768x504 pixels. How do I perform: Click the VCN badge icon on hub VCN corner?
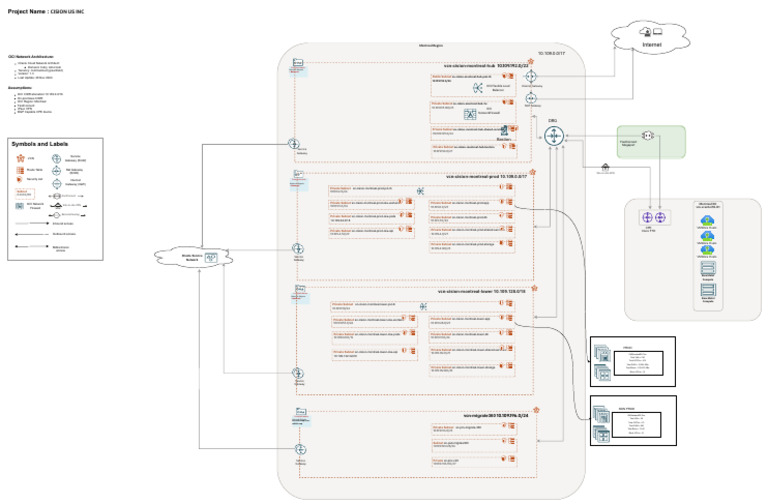(530, 62)
